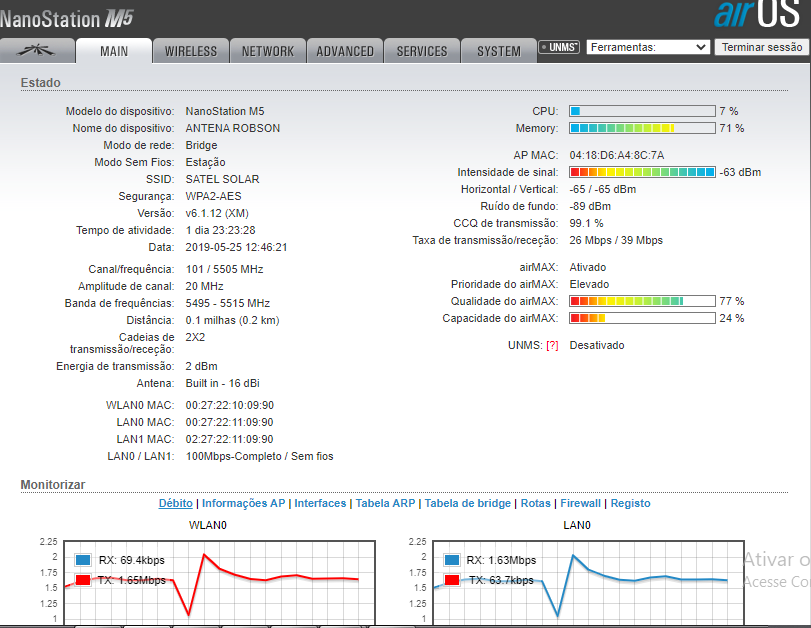Select the date 2019-05-25 12:46:21
811x628 pixels.
236,247
